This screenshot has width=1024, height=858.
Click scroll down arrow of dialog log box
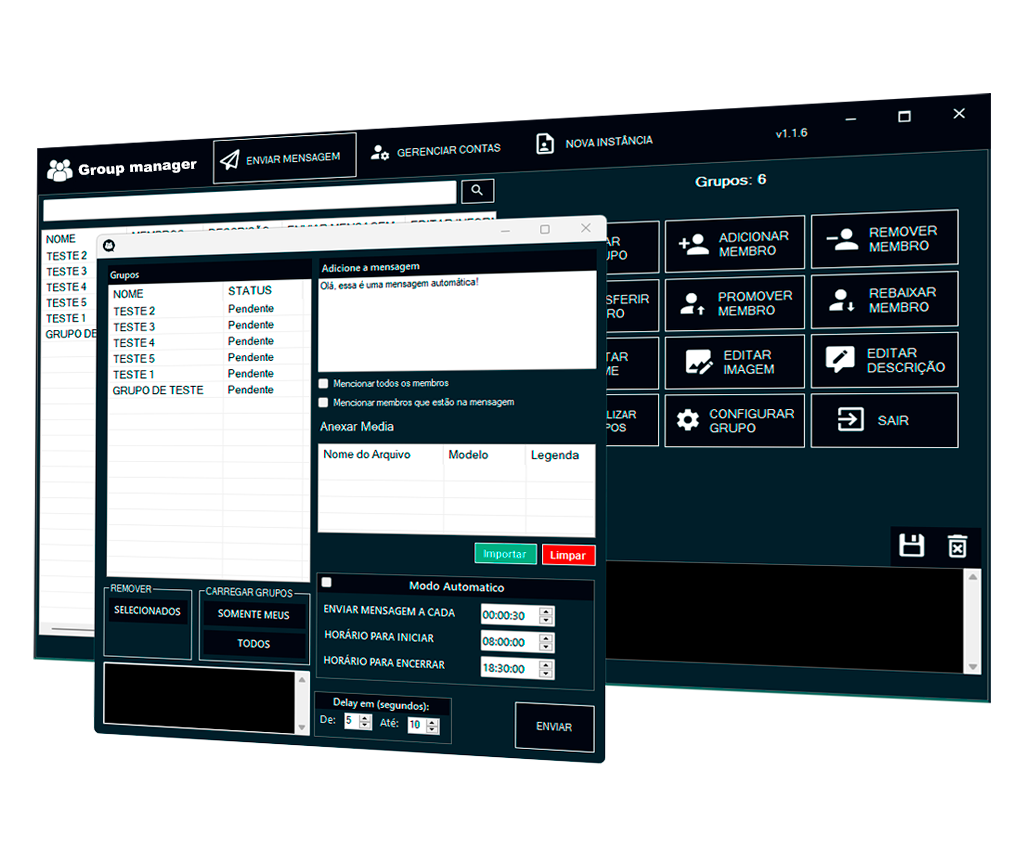point(302,727)
